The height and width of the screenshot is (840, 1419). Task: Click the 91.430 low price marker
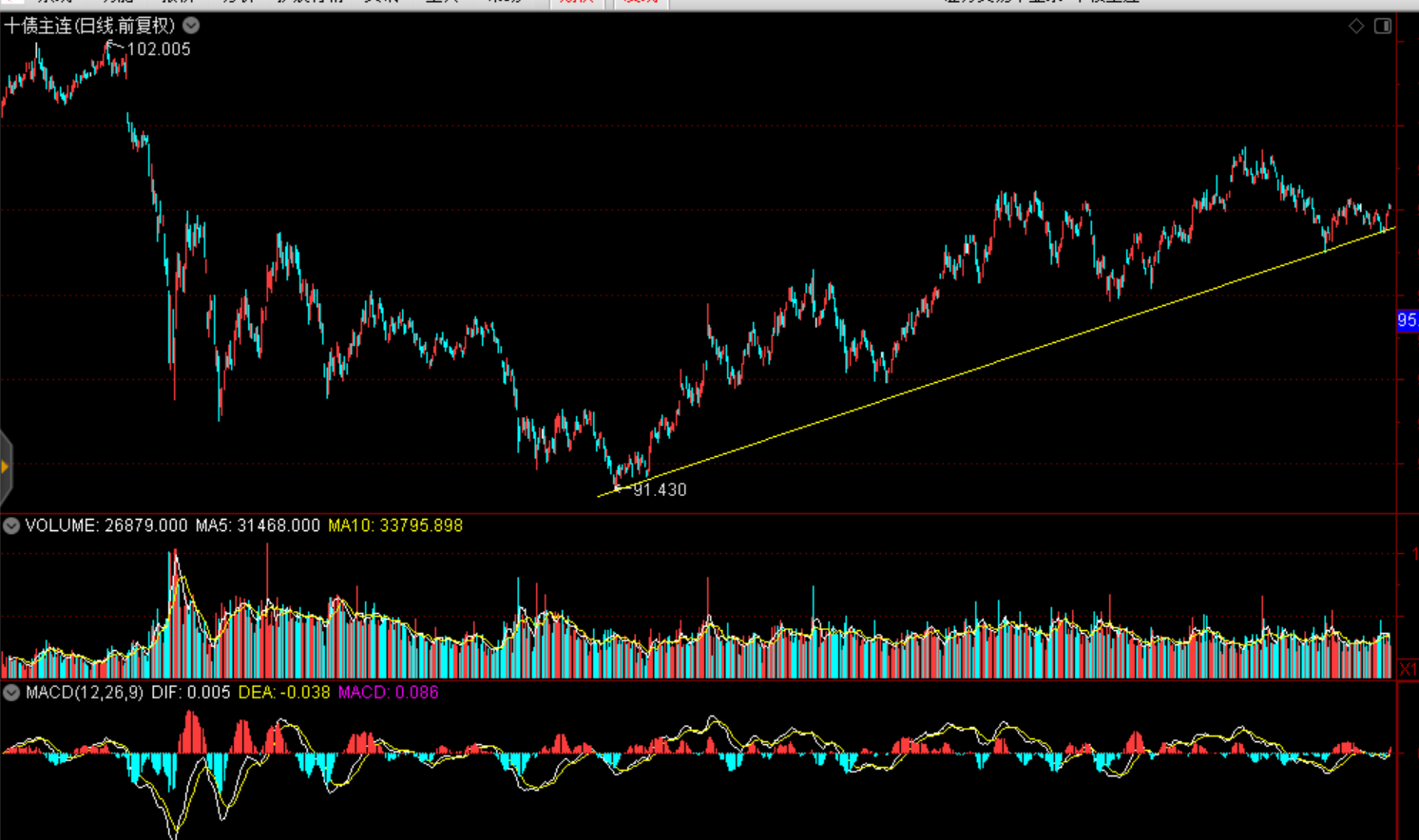659,489
